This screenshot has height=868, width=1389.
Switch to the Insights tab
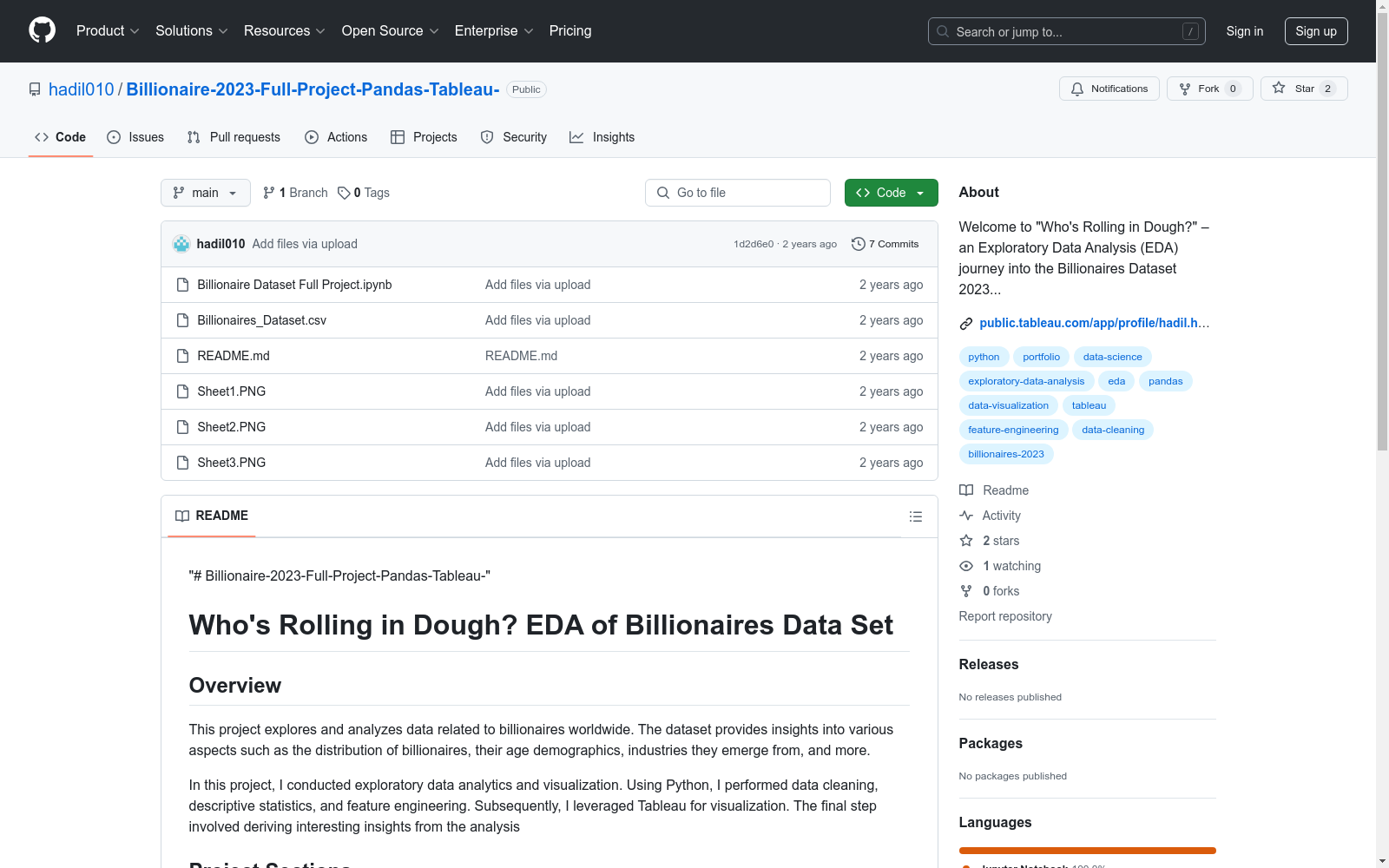pyautogui.click(x=602, y=137)
